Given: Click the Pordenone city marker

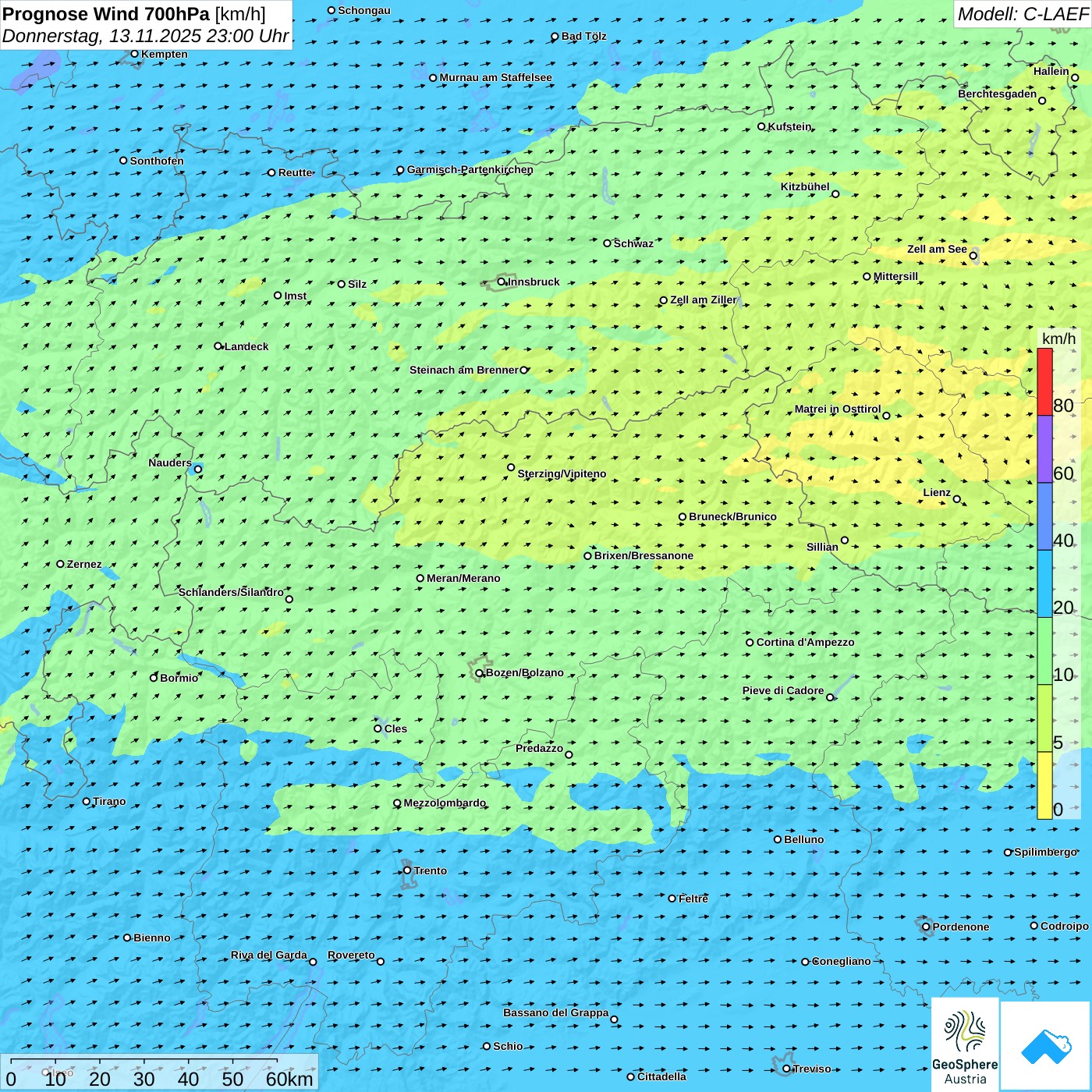Looking at the screenshot, I should tap(926, 927).
